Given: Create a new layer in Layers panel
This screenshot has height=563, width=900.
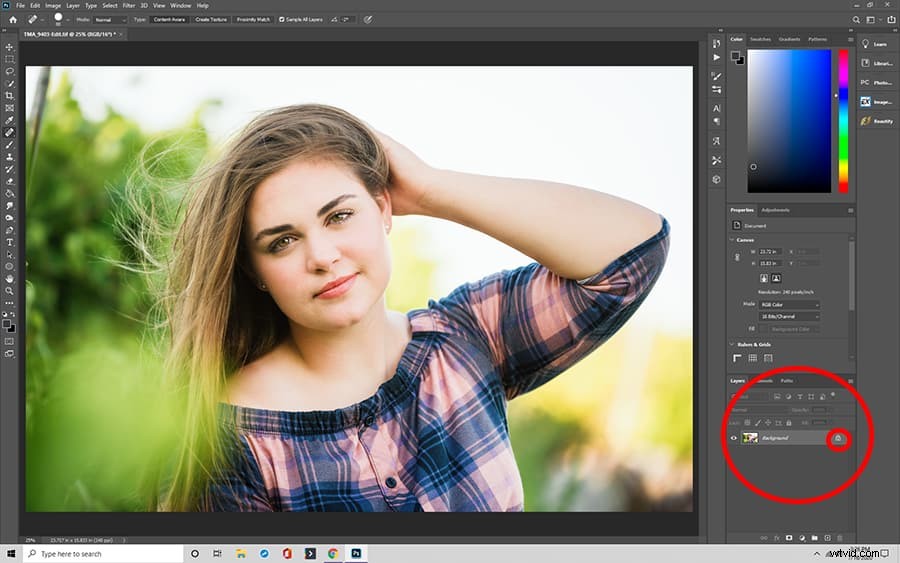Looking at the screenshot, I should pyautogui.click(x=827, y=538).
